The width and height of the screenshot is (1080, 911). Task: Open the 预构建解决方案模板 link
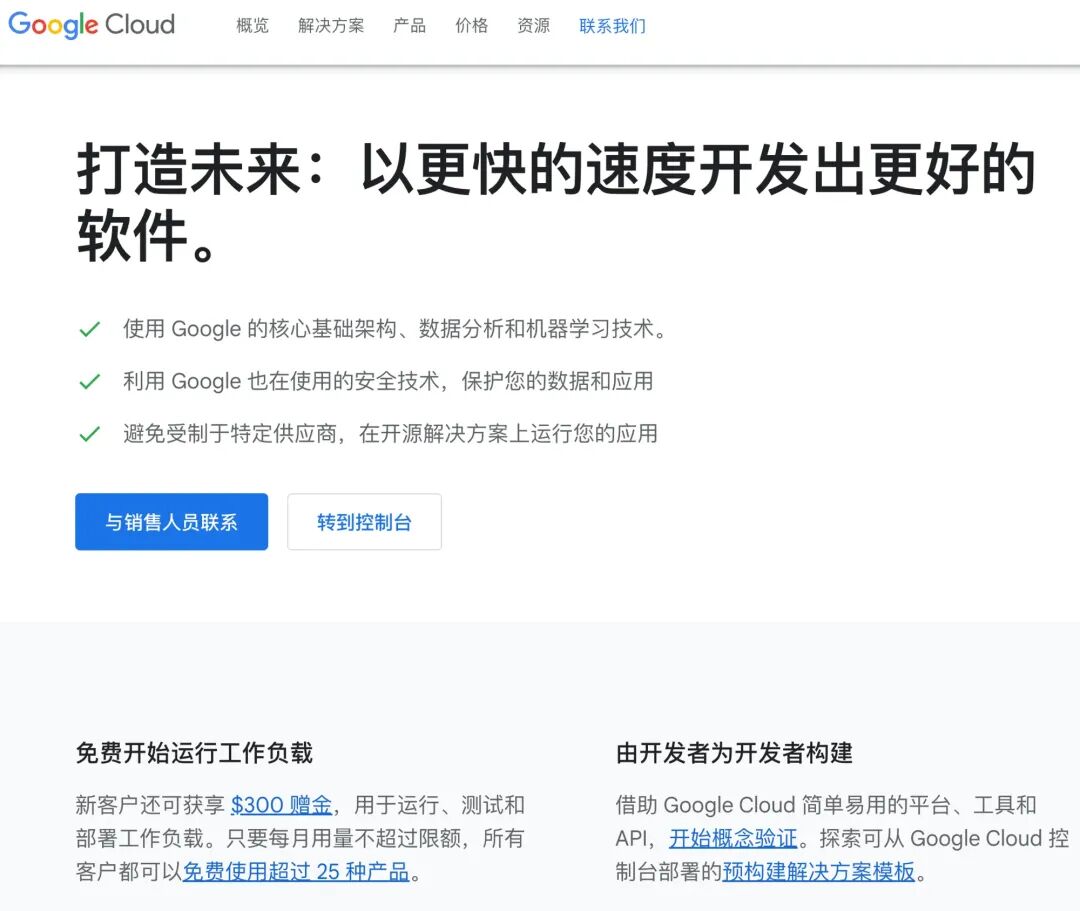point(819,872)
